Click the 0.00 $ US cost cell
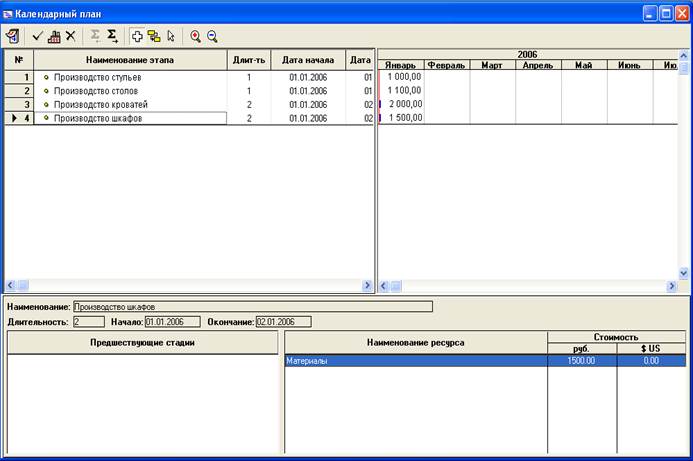Viewport: 693px width, 461px height. [651, 361]
